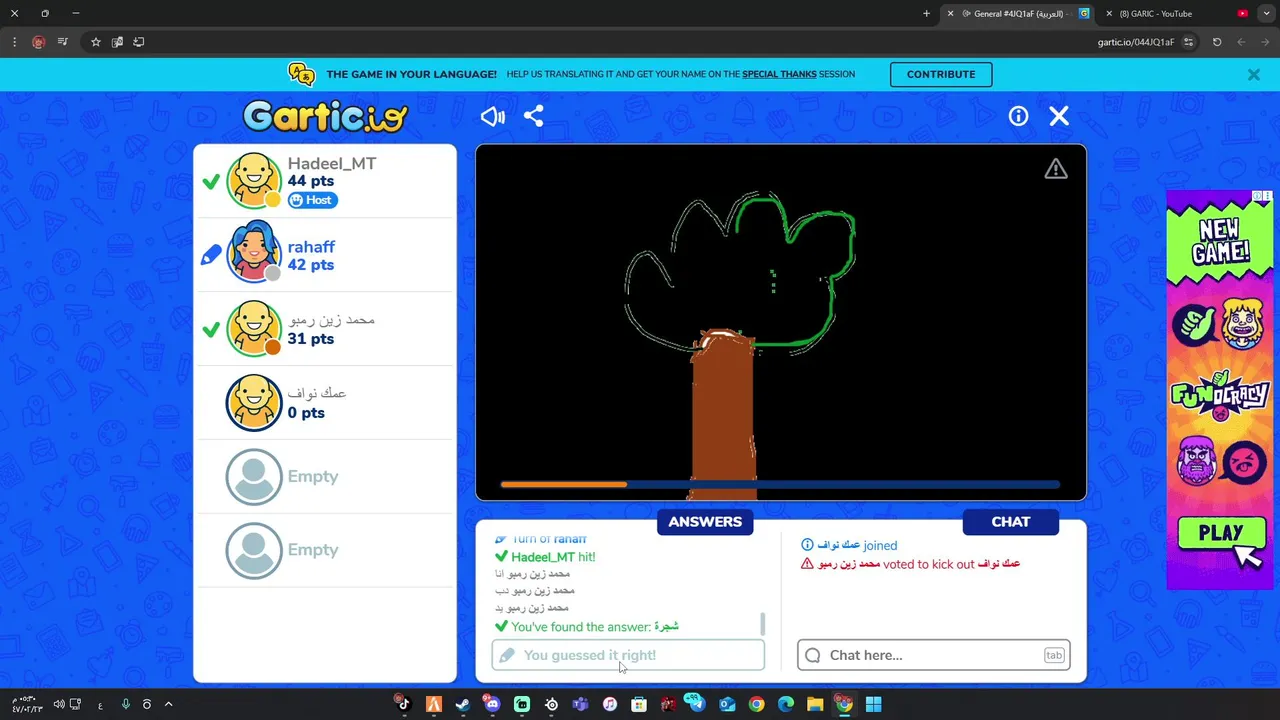Open the Windows Start button
The height and width of the screenshot is (720, 1280).
(x=873, y=704)
